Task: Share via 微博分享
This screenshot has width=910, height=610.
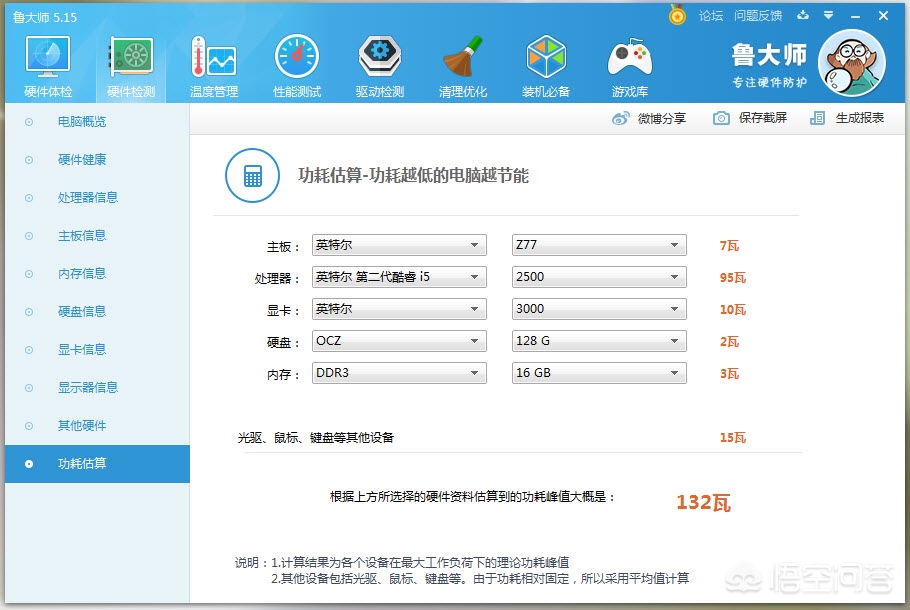Action: [x=662, y=118]
